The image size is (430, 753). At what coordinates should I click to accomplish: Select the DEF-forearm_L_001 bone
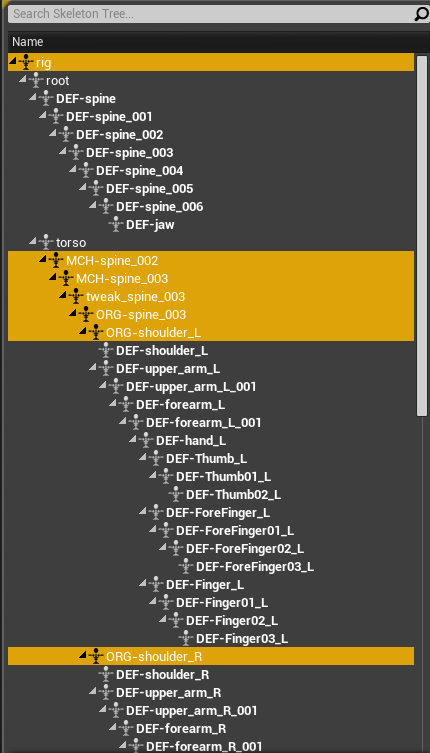[x=204, y=423]
